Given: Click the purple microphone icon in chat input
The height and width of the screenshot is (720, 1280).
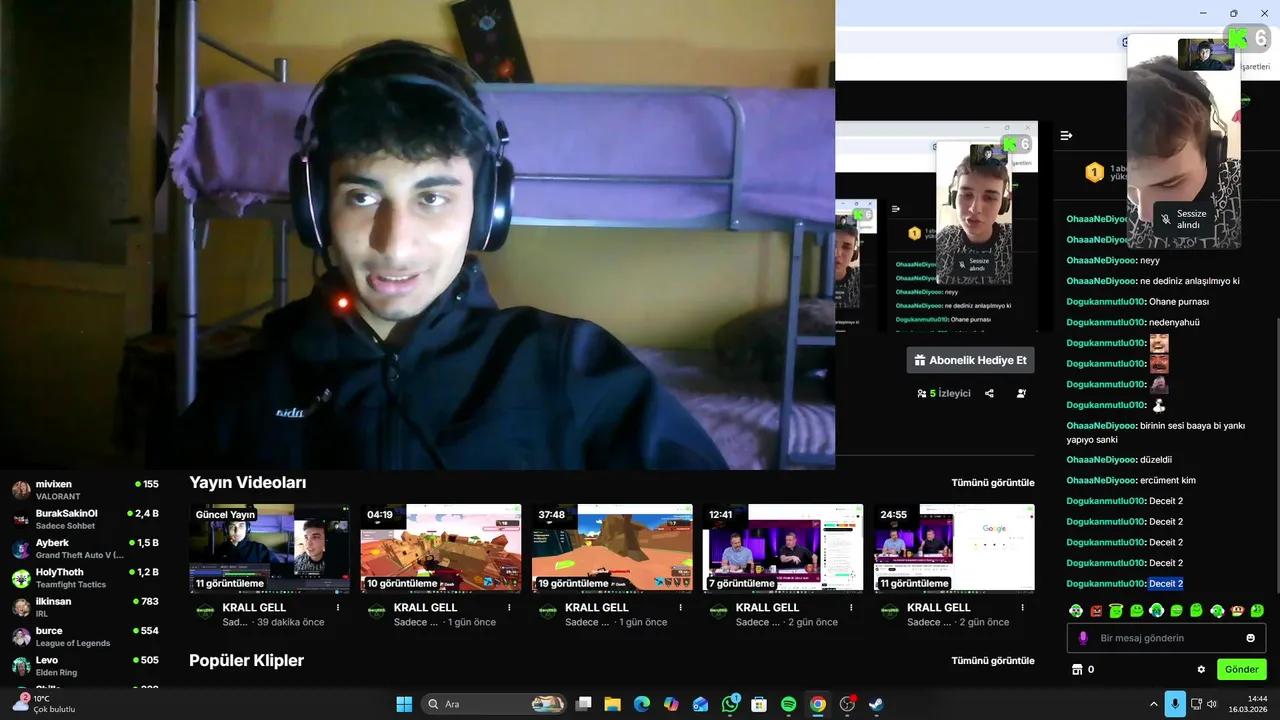Looking at the screenshot, I should click(x=1083, y=638).
